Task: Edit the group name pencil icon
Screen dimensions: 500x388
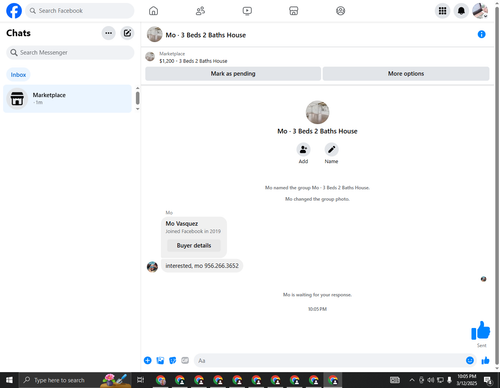Action: [x=331, y=149]
